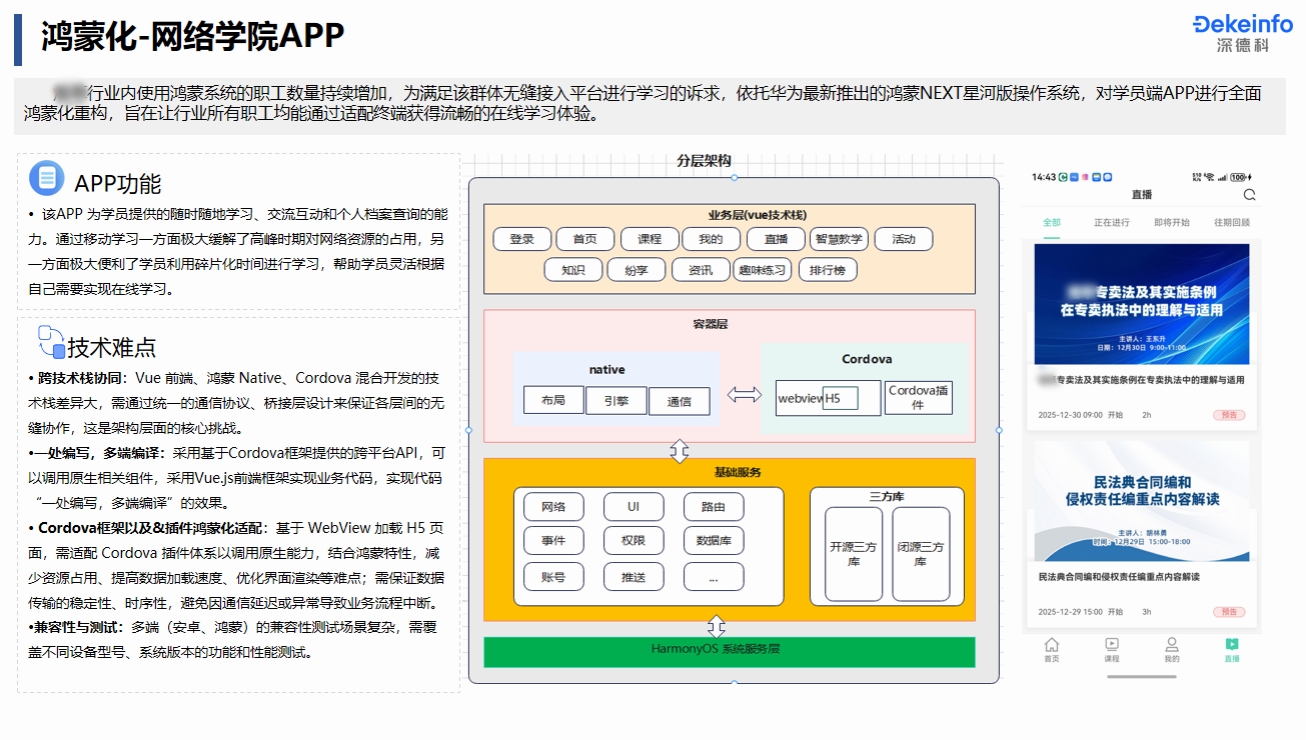Switch to the 正在进行 tab

1112,222
